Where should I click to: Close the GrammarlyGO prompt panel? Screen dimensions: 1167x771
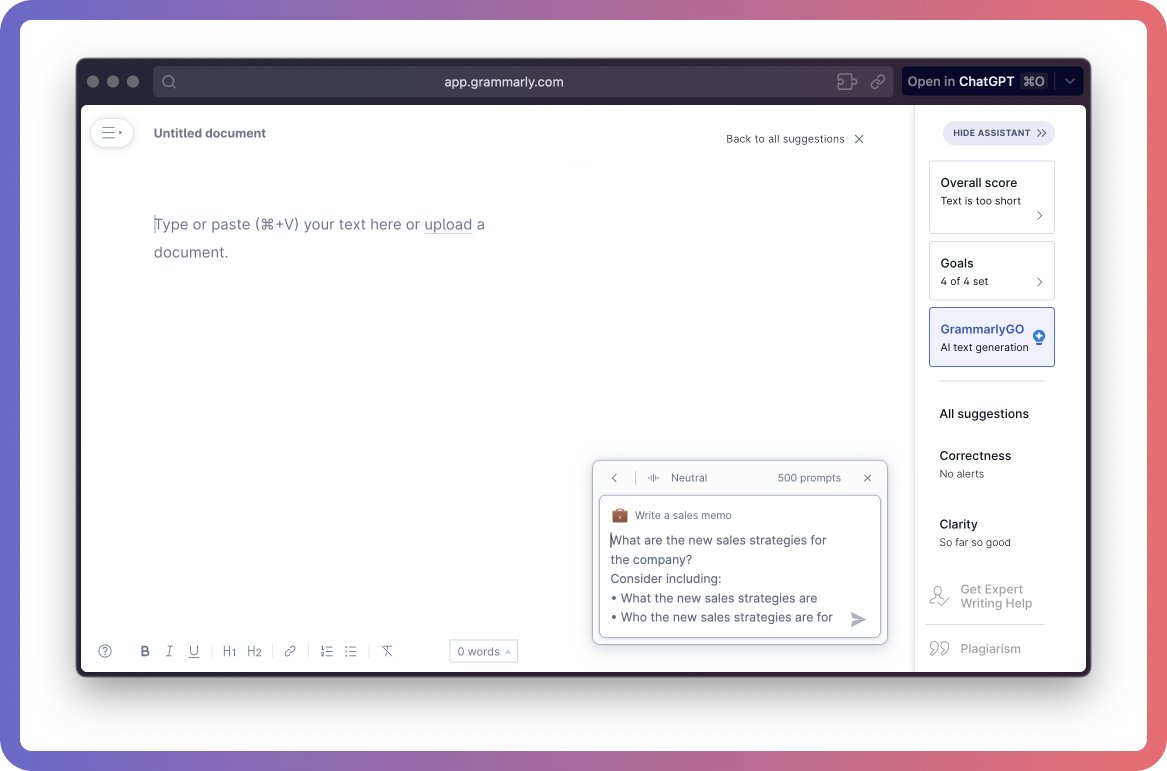pos(867,478)
